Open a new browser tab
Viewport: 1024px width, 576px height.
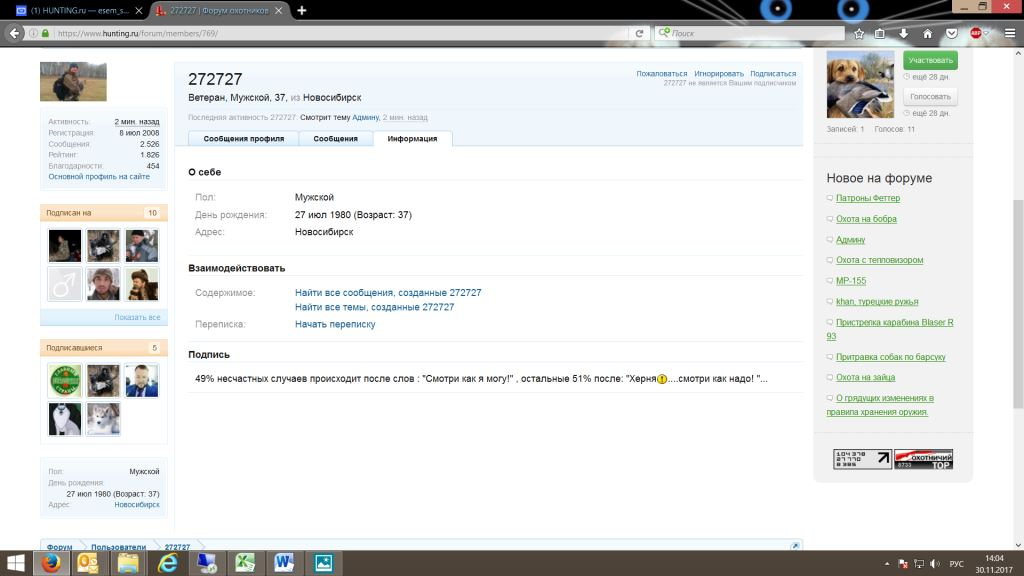pyautogui.click(x=302, y=10)
